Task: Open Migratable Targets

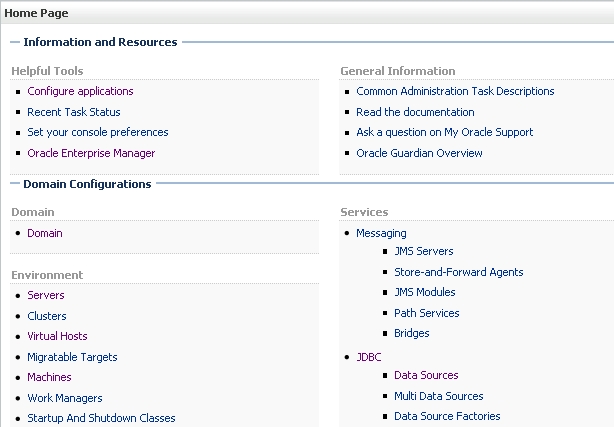Action: coord(72,357)
